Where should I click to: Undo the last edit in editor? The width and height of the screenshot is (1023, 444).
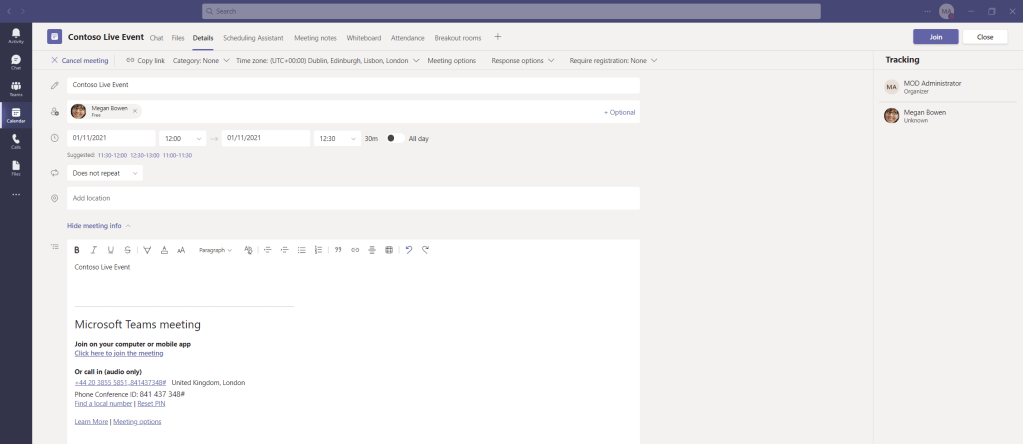pos(408,250)
